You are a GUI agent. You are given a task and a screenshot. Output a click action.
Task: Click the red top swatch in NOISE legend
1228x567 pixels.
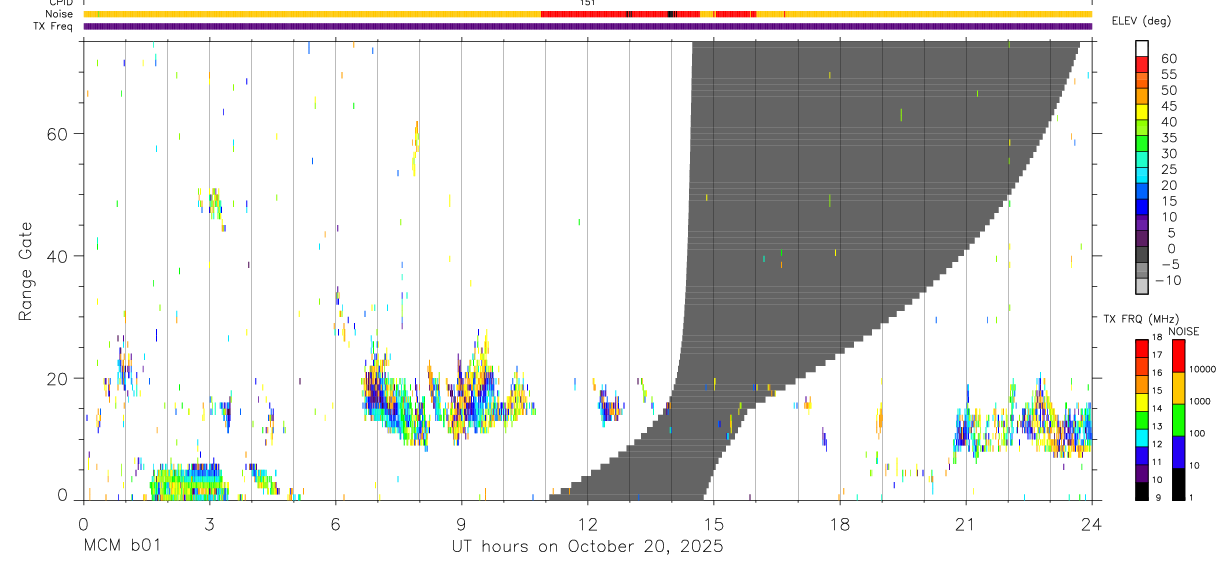(1178, 356)
